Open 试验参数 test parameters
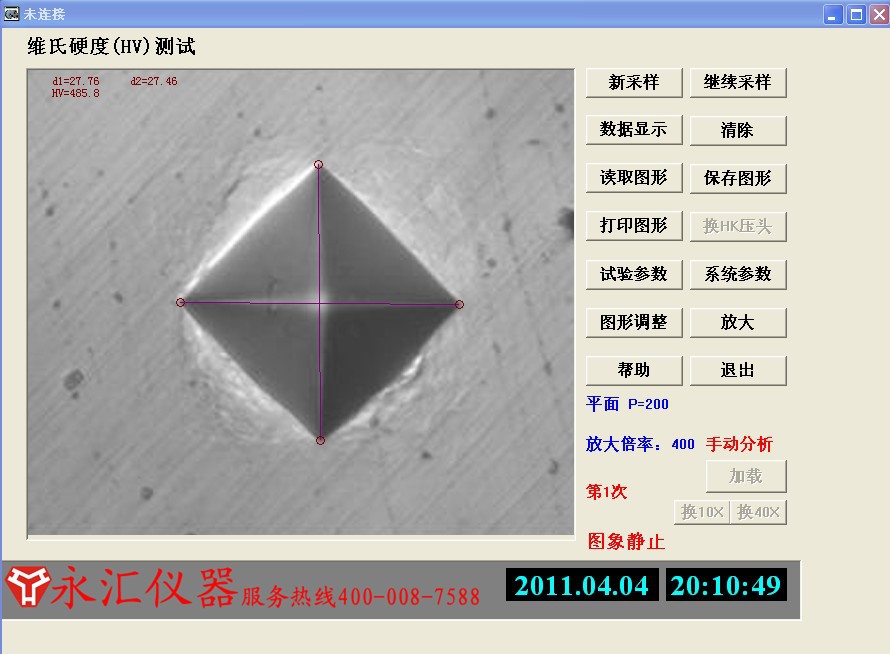The image size is (890, 654). (634, 274)
